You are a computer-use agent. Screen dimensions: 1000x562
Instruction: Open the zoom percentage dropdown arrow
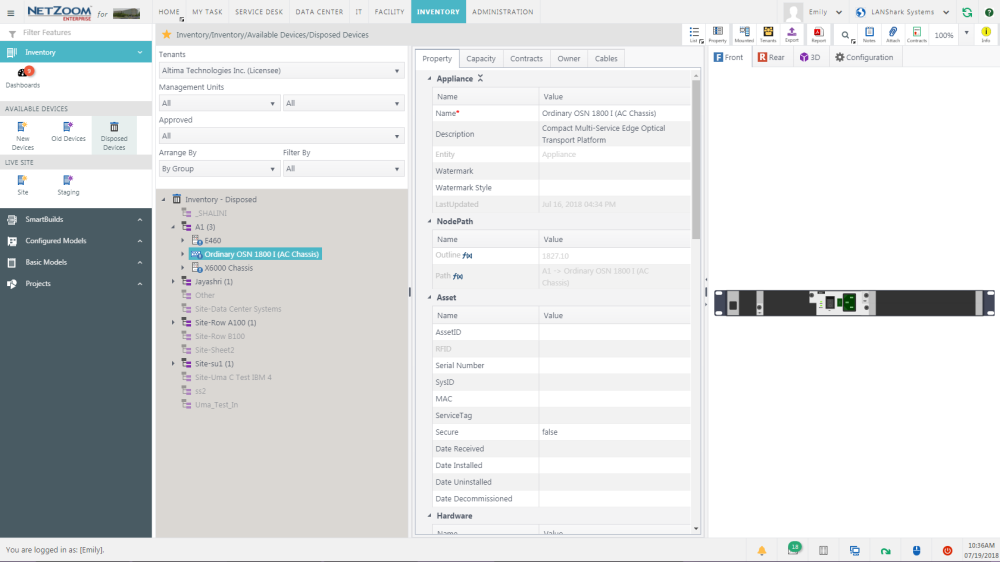(x=966, y=33)
